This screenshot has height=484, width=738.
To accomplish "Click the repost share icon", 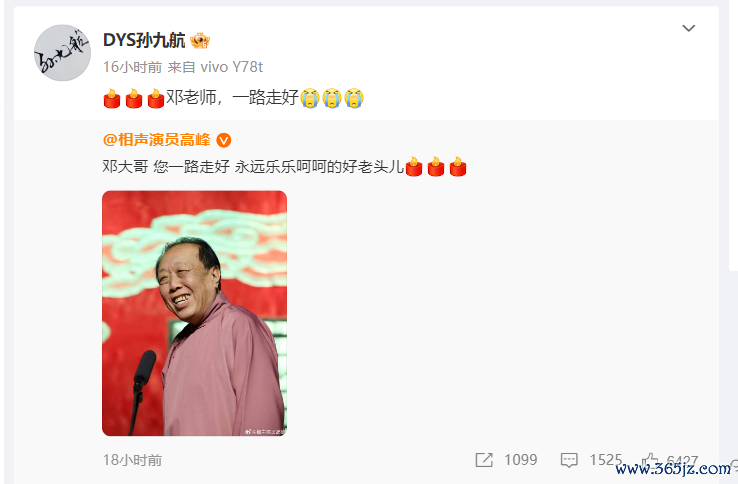I will [x=484, y=460].
